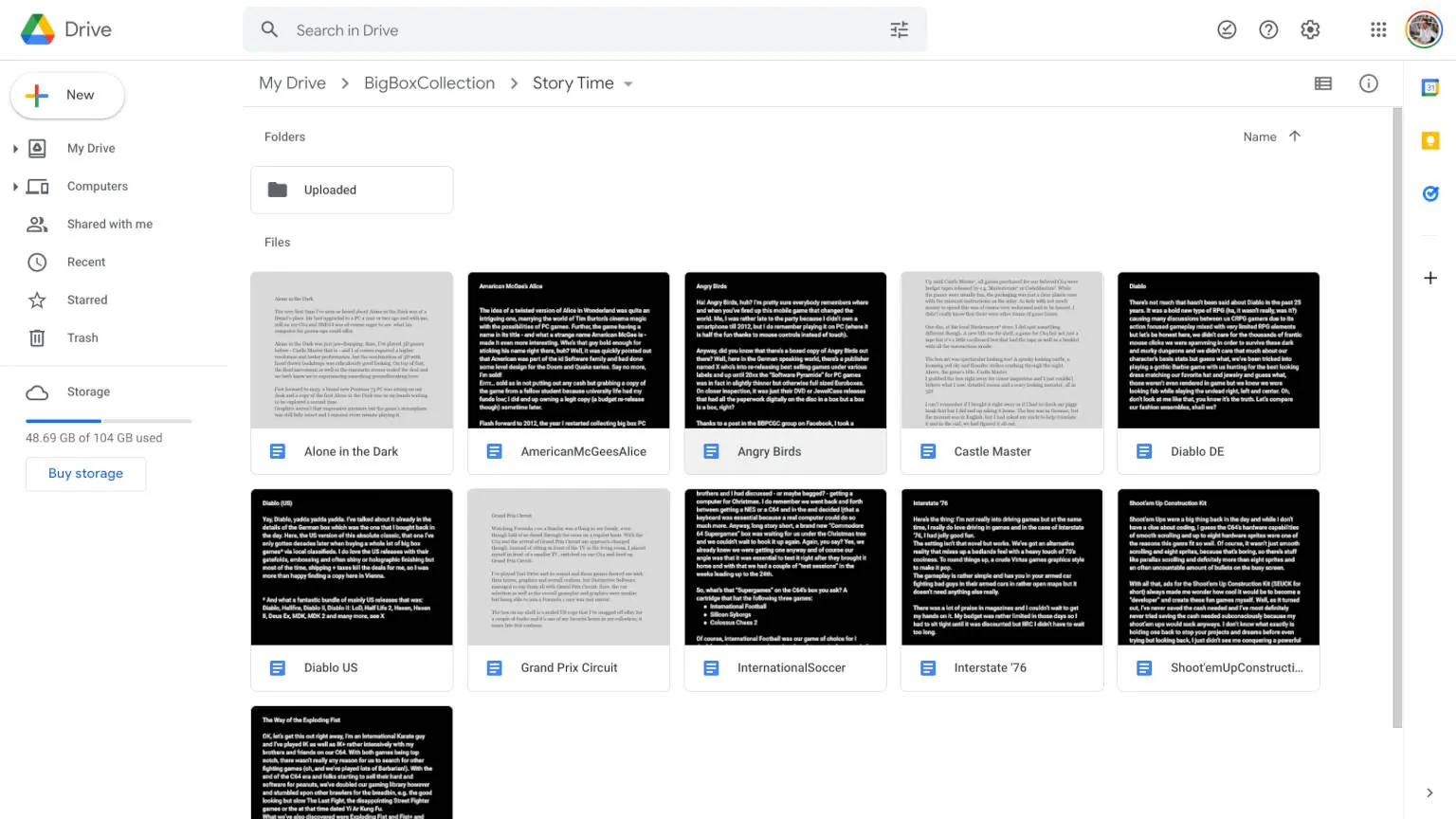Open Google Calendar side panel
This screenshot has height=819, width=1456.
point(1430,88)
